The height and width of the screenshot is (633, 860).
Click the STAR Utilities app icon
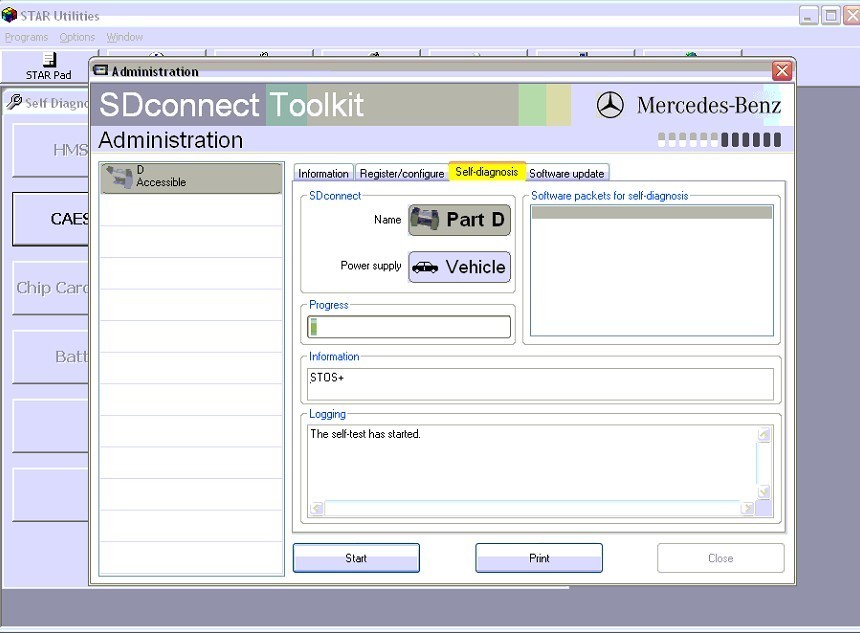point(9,15)
